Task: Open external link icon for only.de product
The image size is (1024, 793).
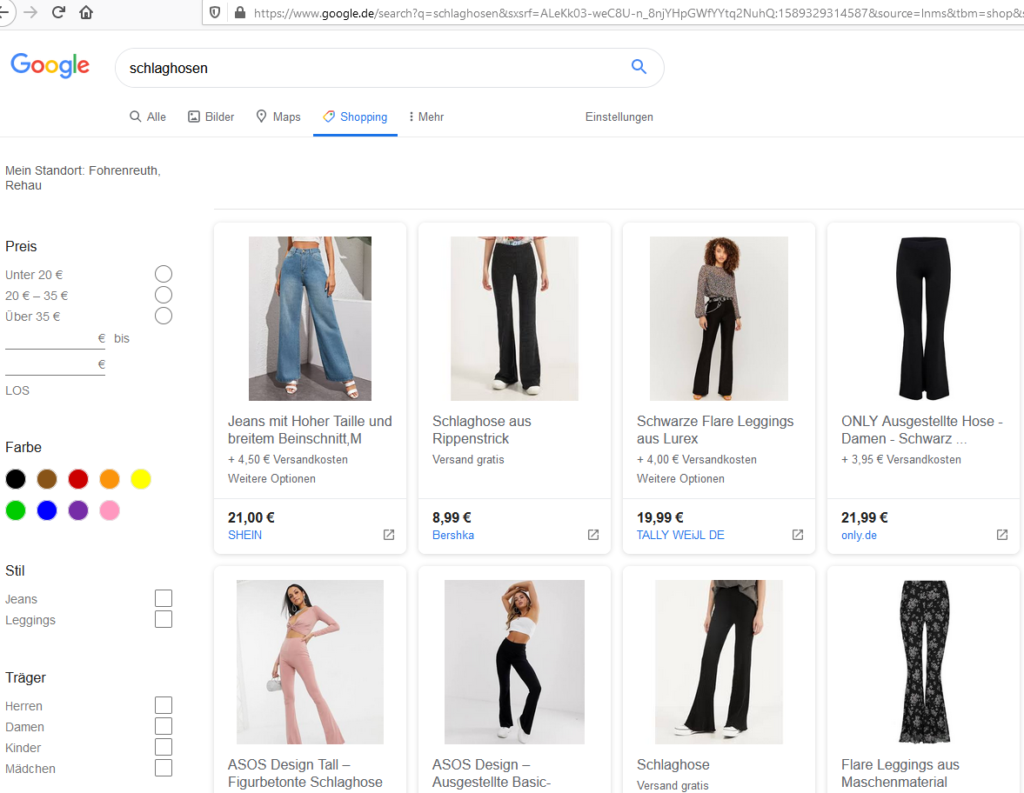Action: point(1002,535)
